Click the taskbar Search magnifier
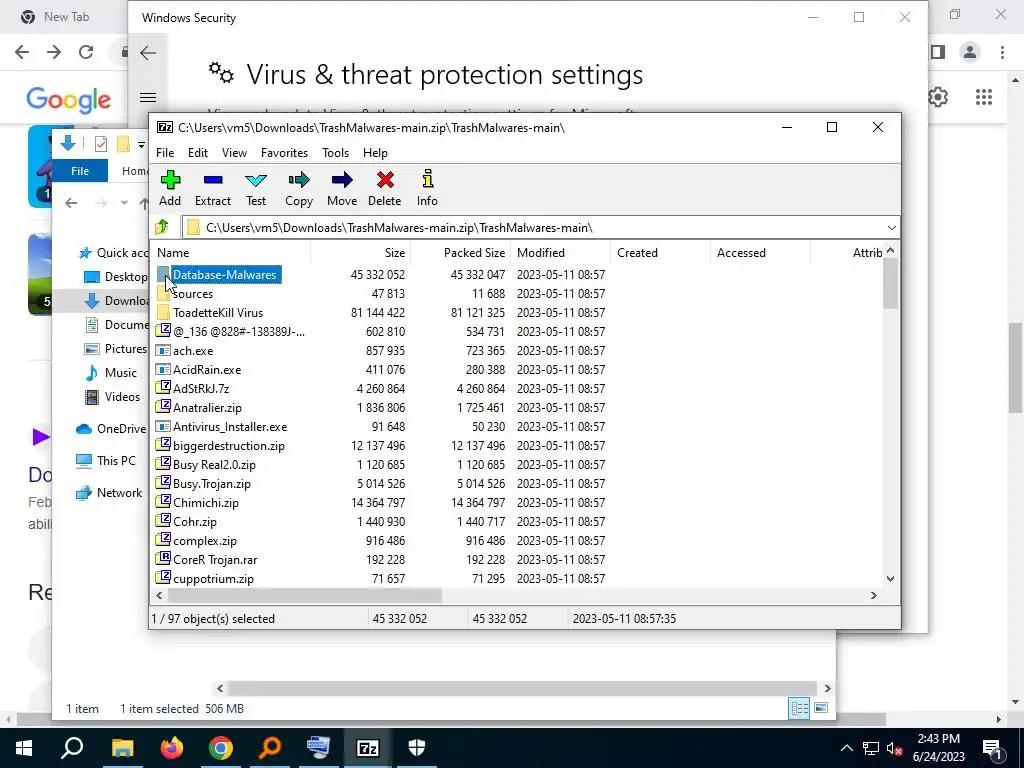 [x=72, y=748]
